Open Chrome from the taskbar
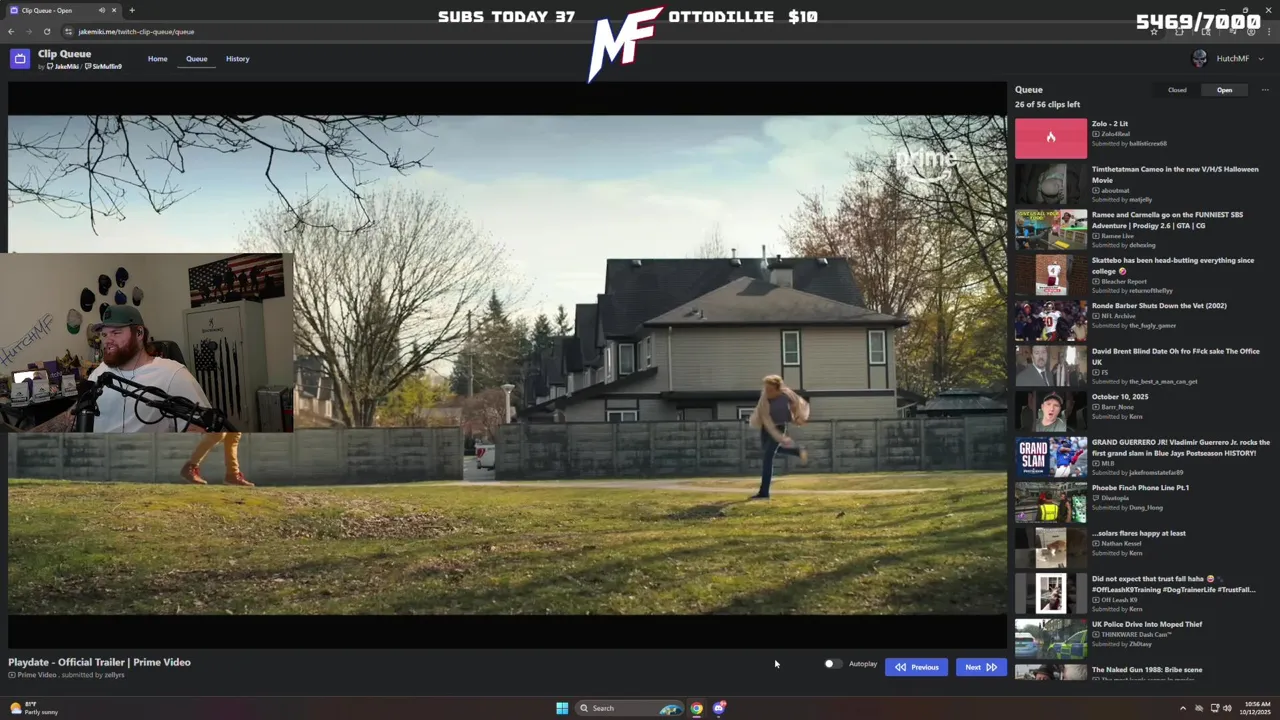 coord(697,708)
